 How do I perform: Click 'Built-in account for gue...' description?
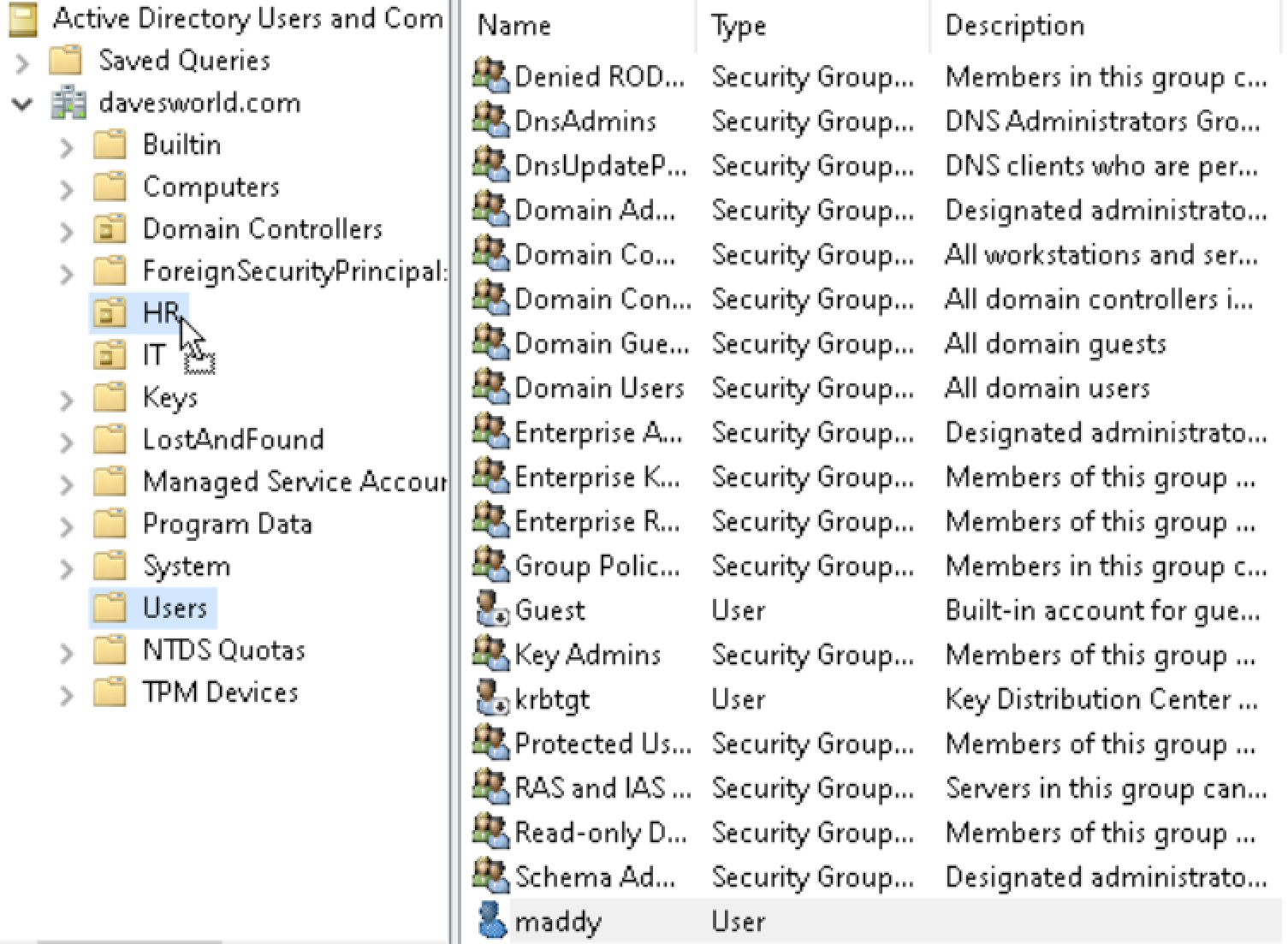(x=1102, y=611)
